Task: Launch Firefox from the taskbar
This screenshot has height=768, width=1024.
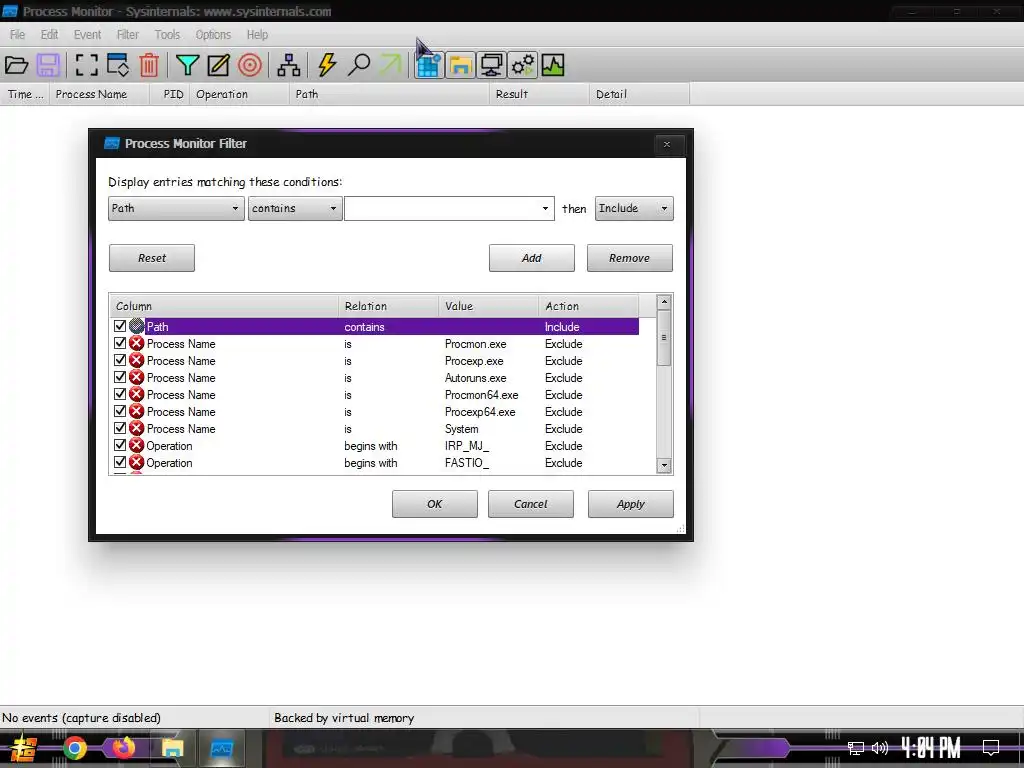Action: point(123,748)
